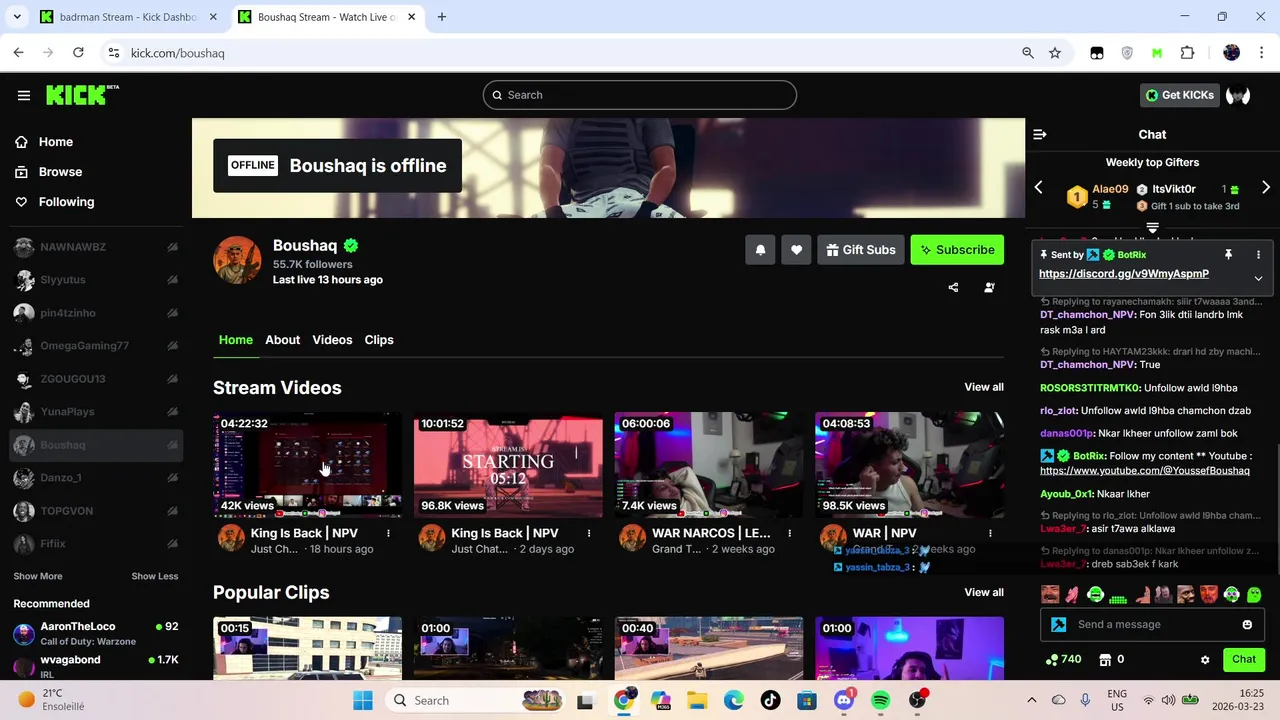Viewport: 1280px width, 720px height.
Task: Switch to the Clips tab
Action: pos(379,340)
